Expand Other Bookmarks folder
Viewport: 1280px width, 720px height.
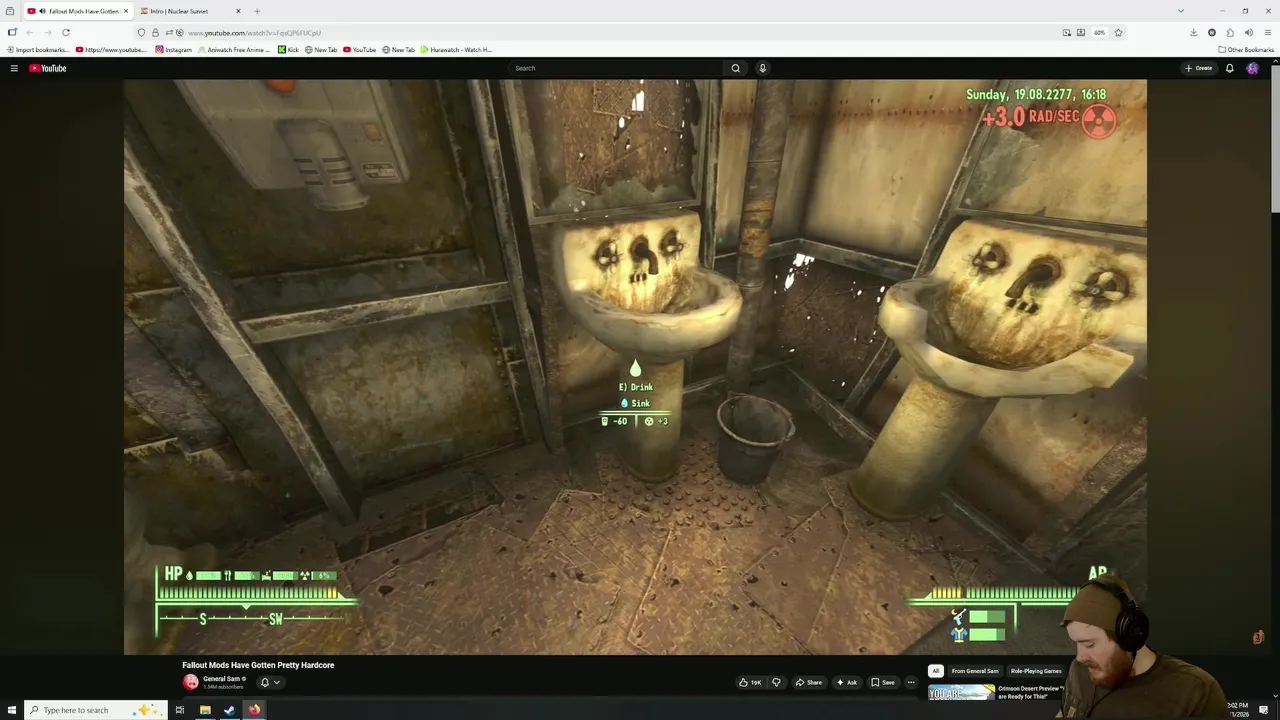1246,49
